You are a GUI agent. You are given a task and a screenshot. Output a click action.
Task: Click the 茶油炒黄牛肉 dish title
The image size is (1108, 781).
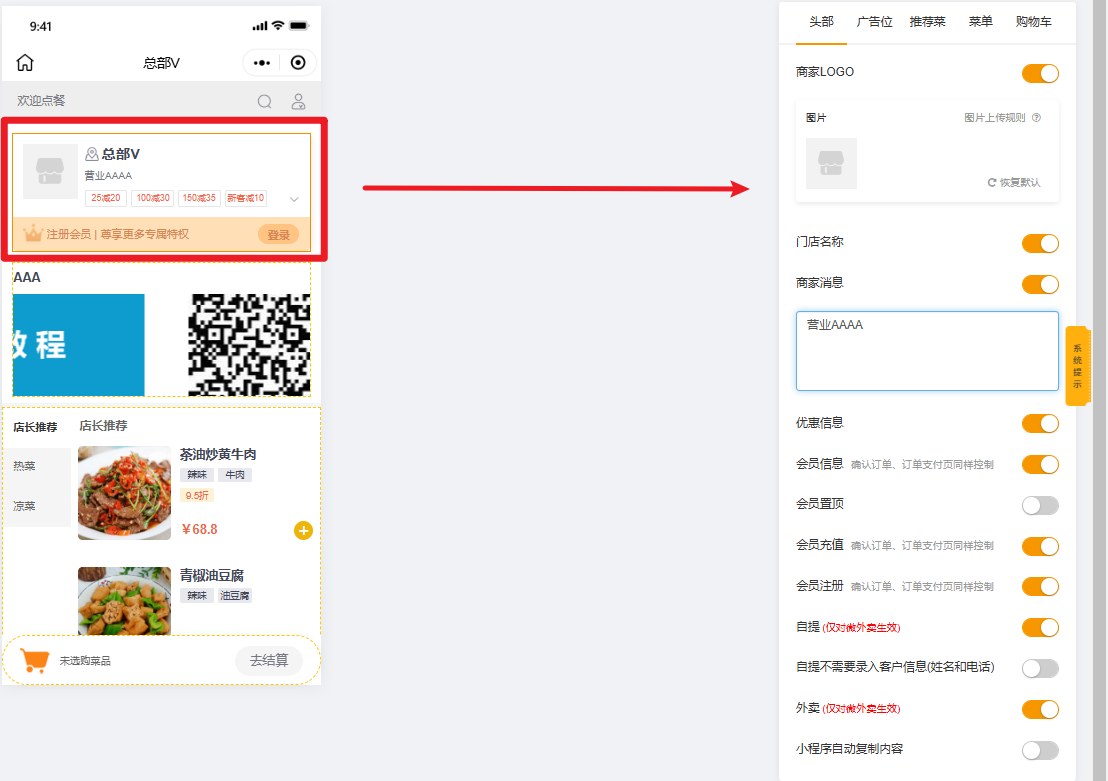coord(218,454)
